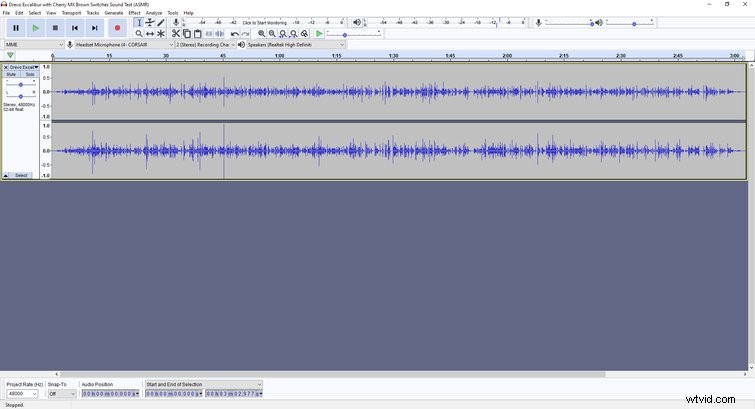Viewport: 755px width, 409px height.
Task: Paste with the clipboard icon
Action: point(198,34)
